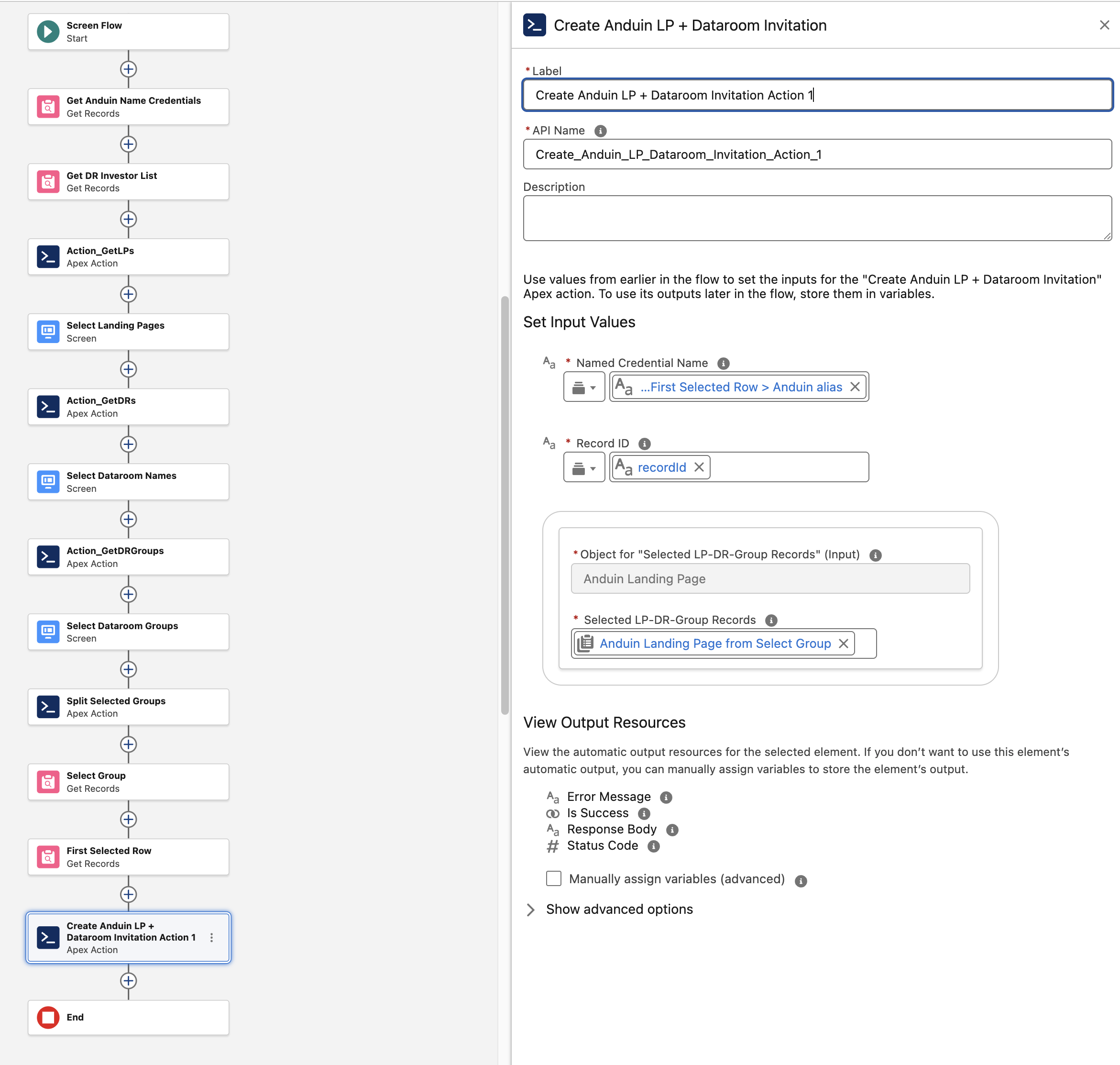Enable Manually assign variables (advanced) checkbox

point(553,878)
